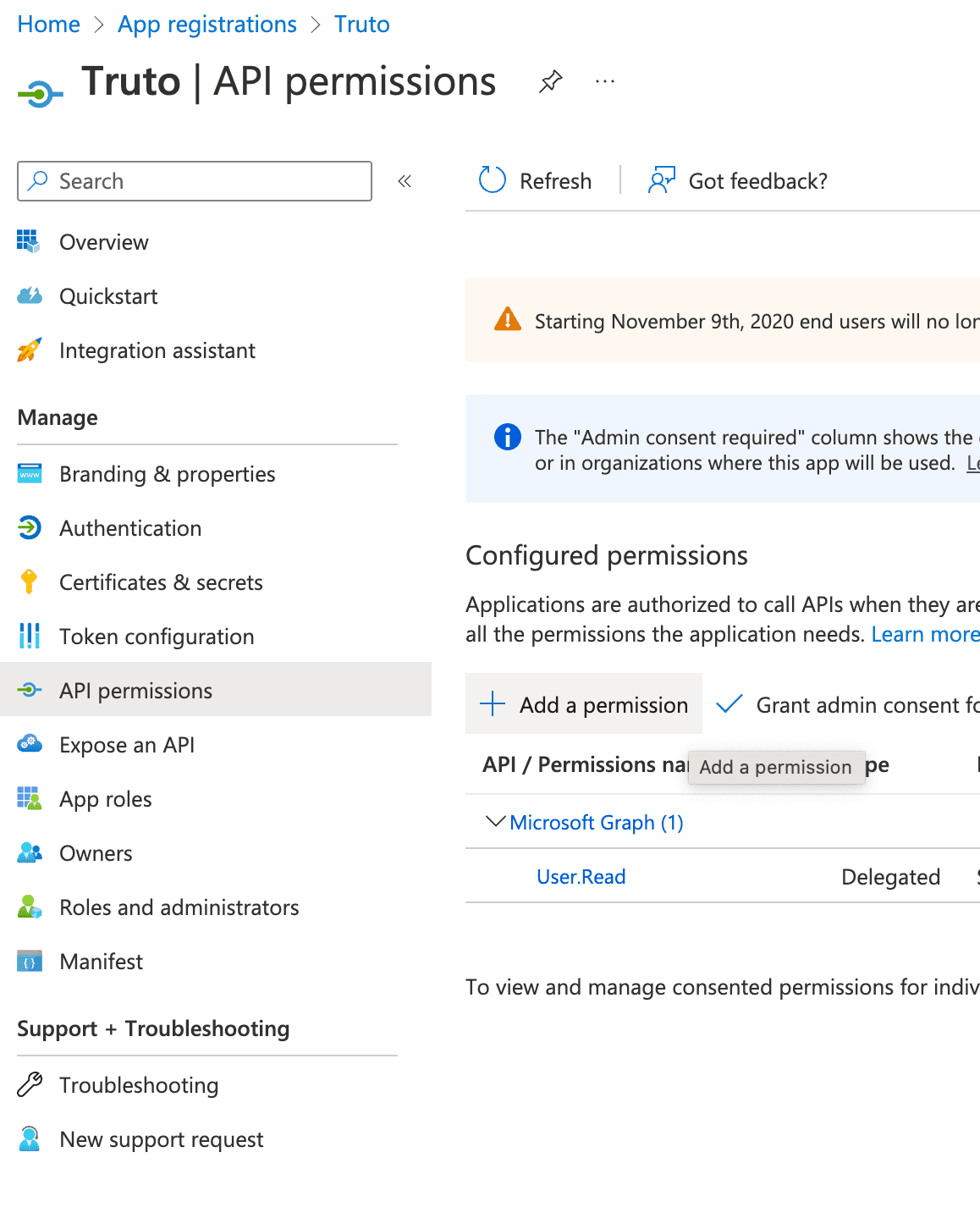This screenshot has width=980, height=1213.
Task: Open the User.Read permission link
Action: tap(581, 876)
